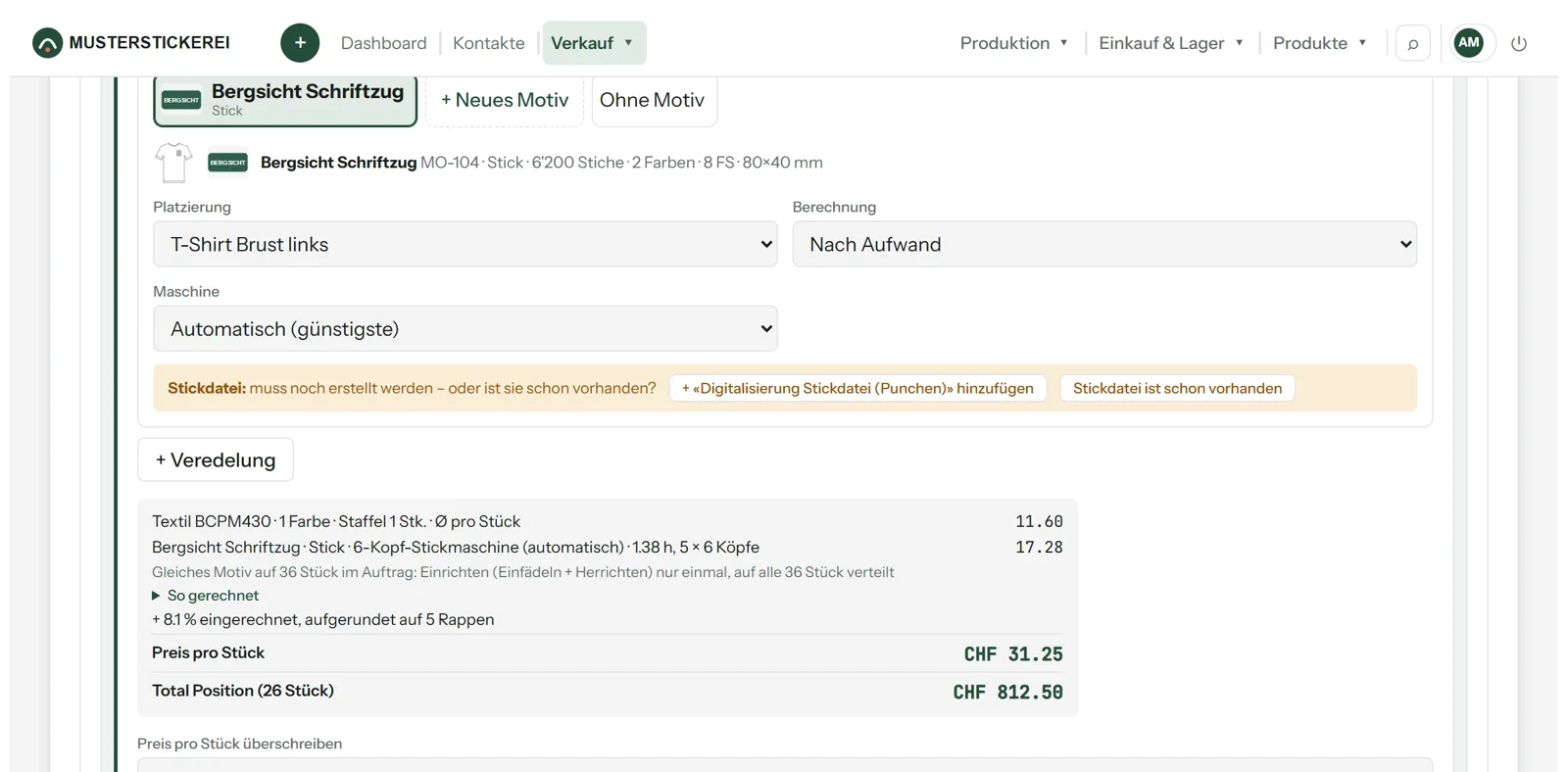Open the Verkauf menu
The image size is (1568, 772).
coord(594,43)
